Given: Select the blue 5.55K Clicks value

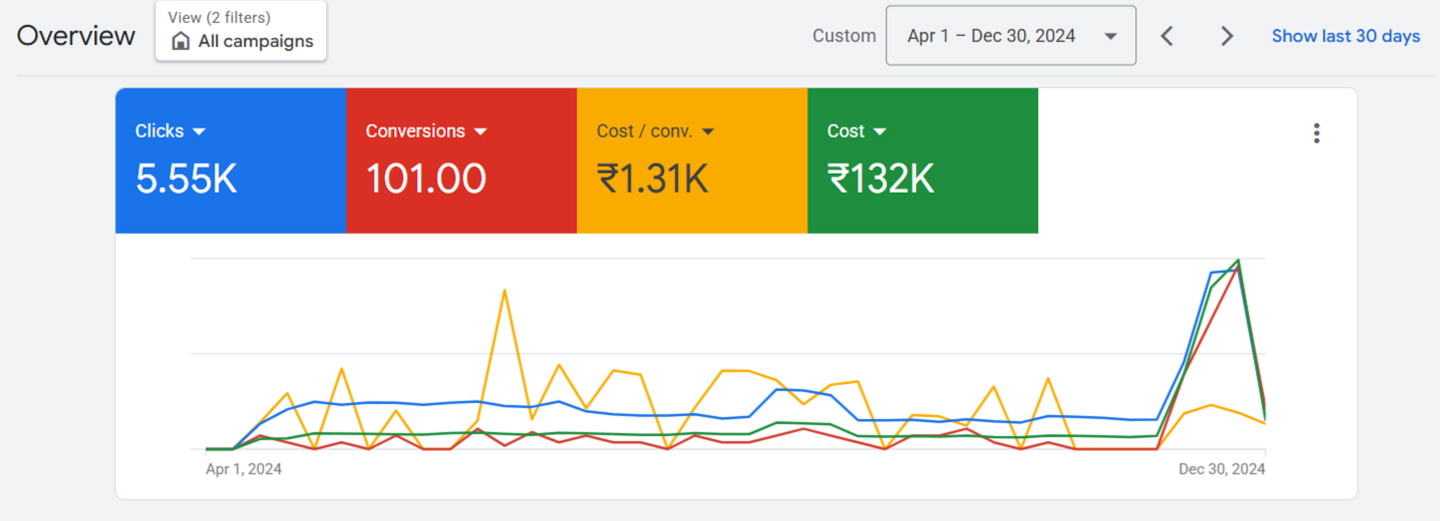Looking at the screenshot, I should (x=186, y=179).
